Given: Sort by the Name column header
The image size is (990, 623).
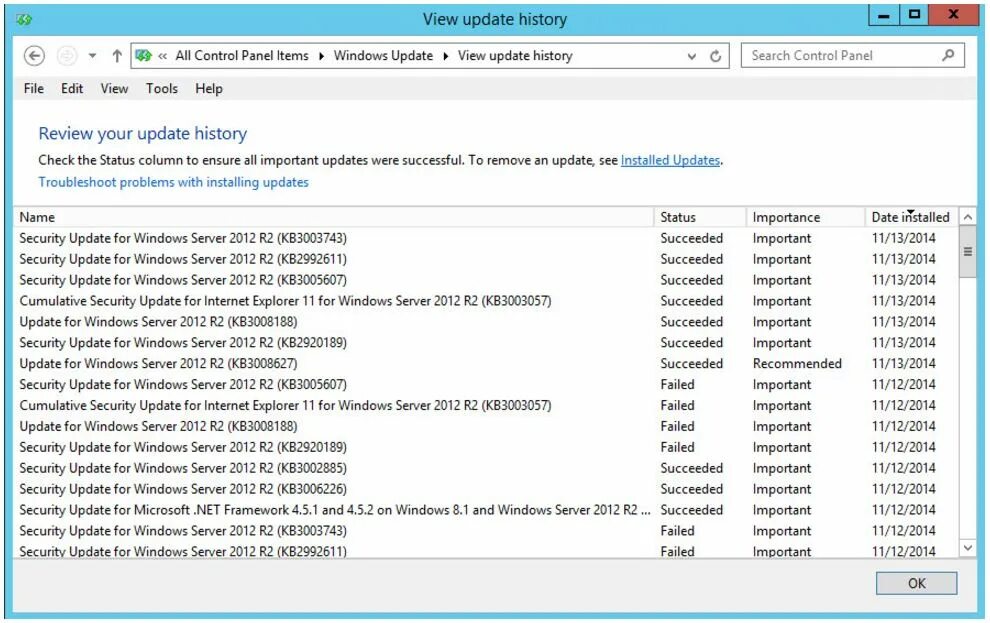Looking at the screenshot, I should pos(333,217).
